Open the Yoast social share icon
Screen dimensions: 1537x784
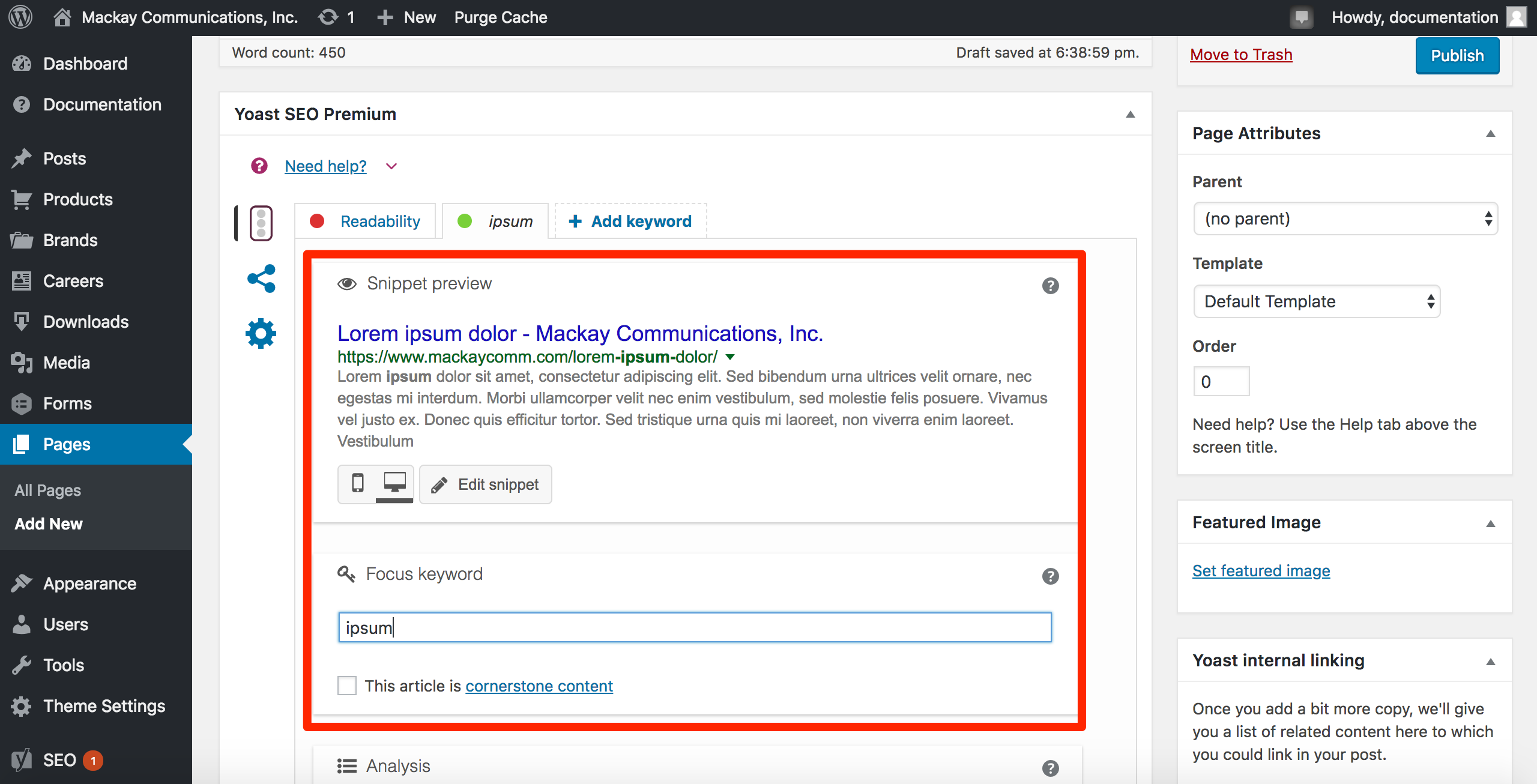[261, 279]
